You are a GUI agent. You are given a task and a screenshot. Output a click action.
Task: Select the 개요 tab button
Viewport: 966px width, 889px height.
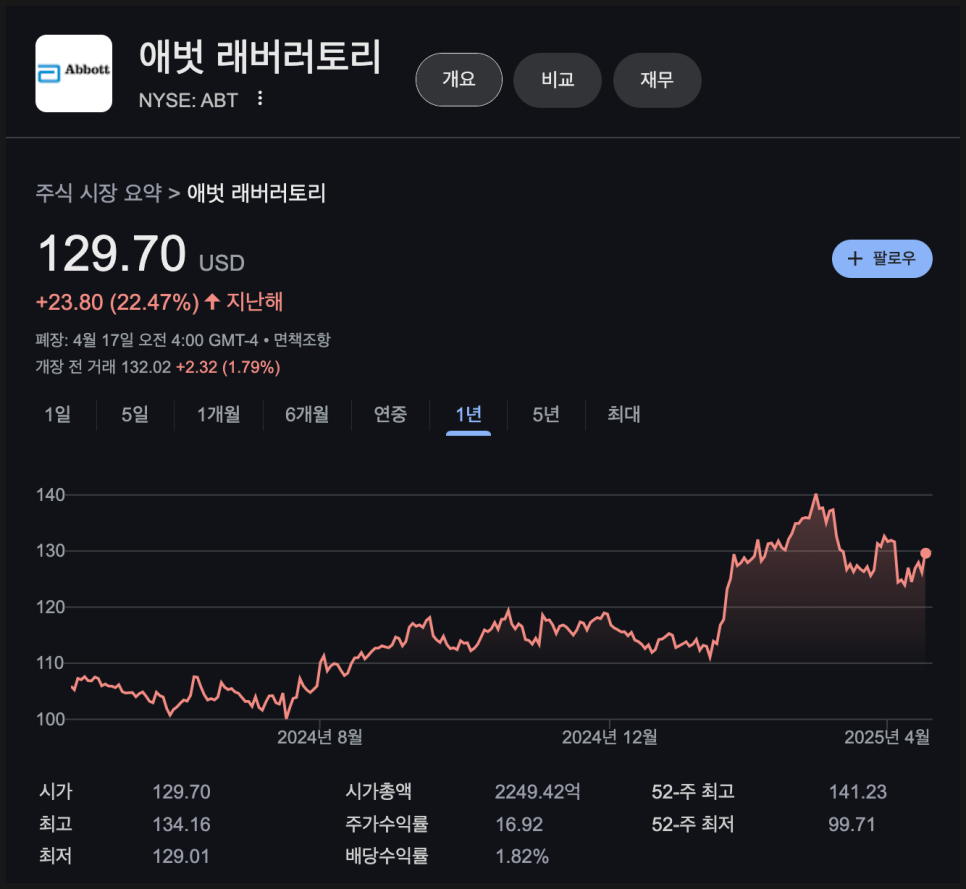pos(459,79)
